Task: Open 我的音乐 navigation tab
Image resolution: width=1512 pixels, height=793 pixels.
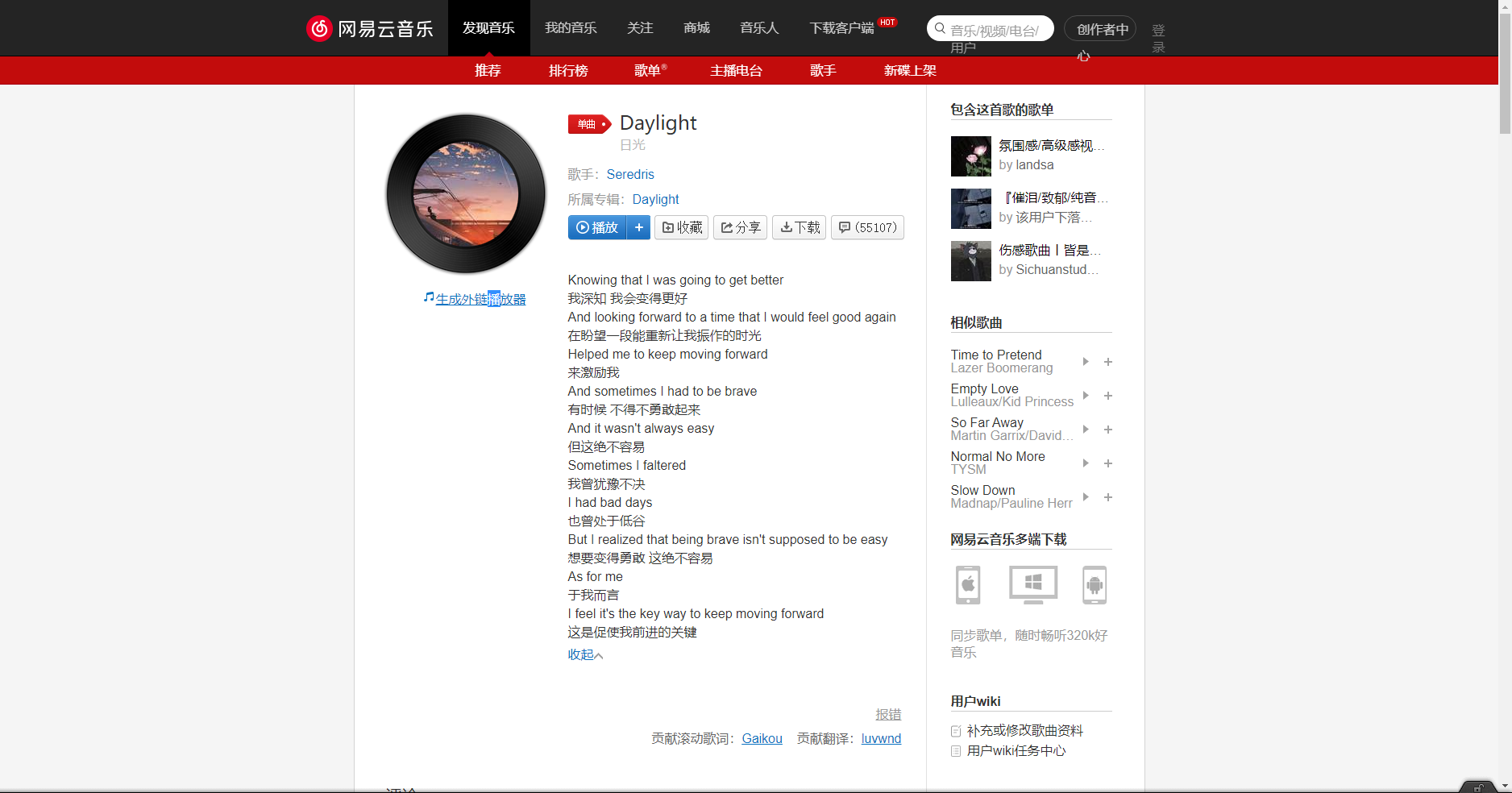Action: pos(571,28)
